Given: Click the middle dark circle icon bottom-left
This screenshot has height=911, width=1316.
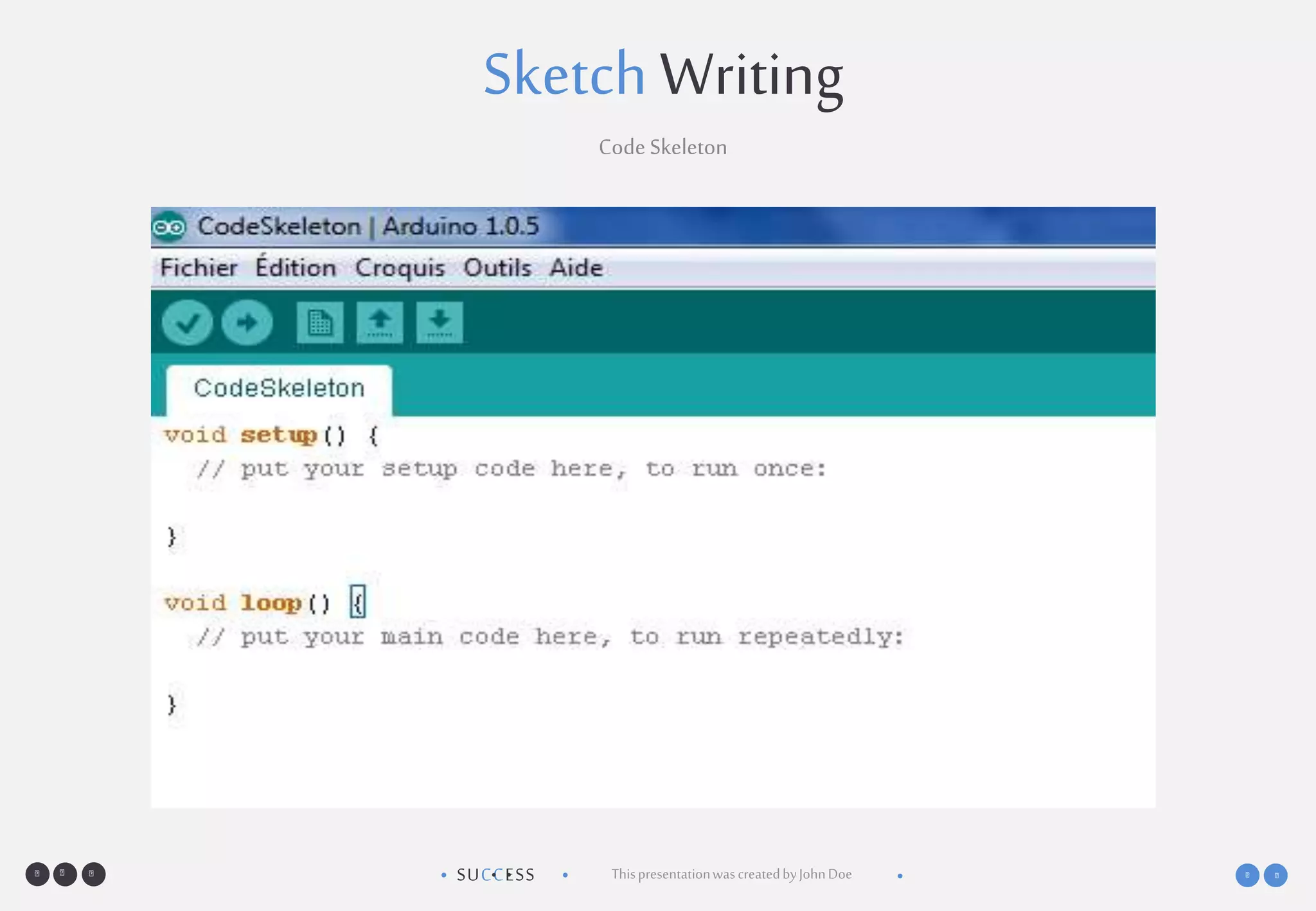Looking at the screenshot, I should pos(65,874).
